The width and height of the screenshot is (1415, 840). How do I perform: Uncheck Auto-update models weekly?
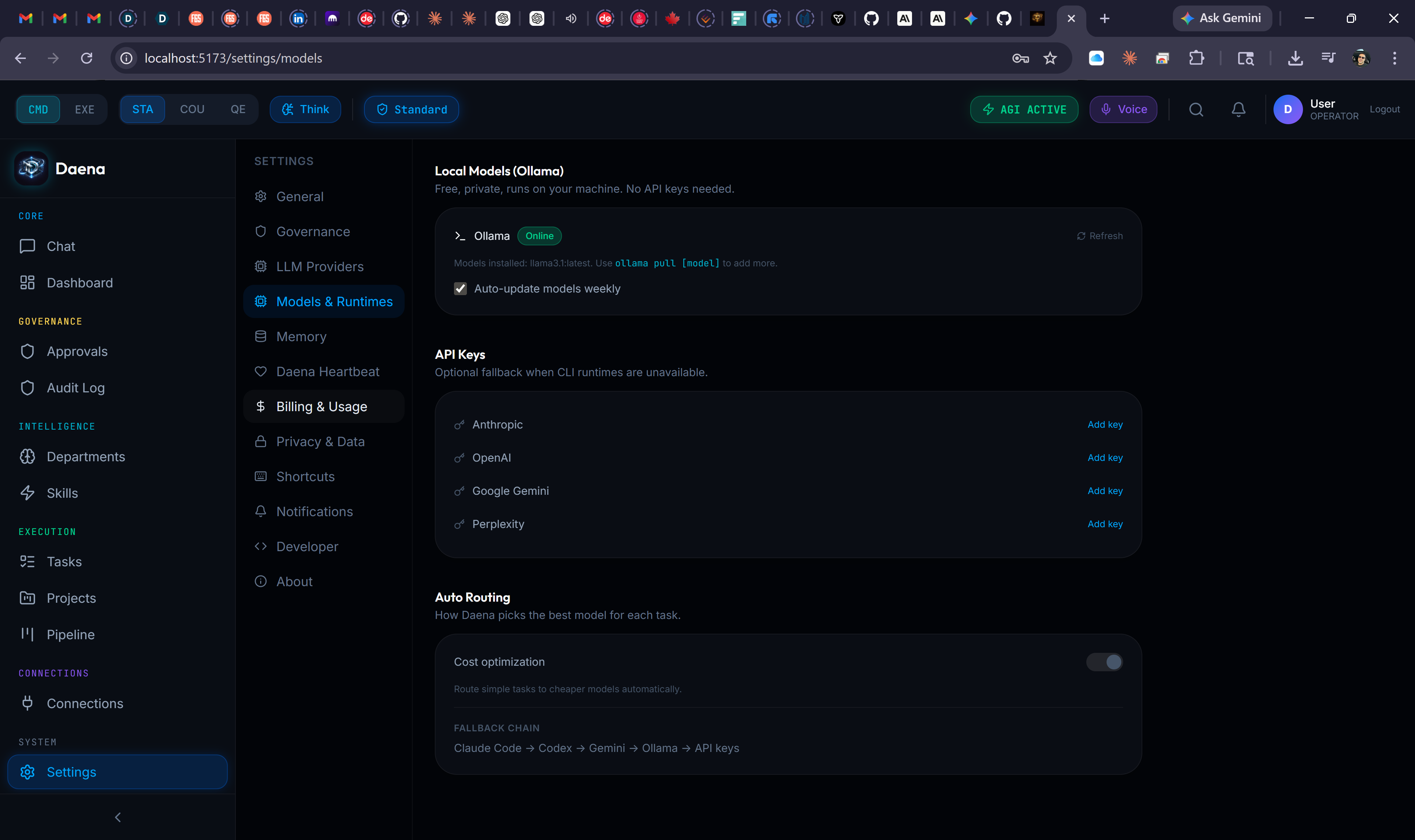pos(460,289)
